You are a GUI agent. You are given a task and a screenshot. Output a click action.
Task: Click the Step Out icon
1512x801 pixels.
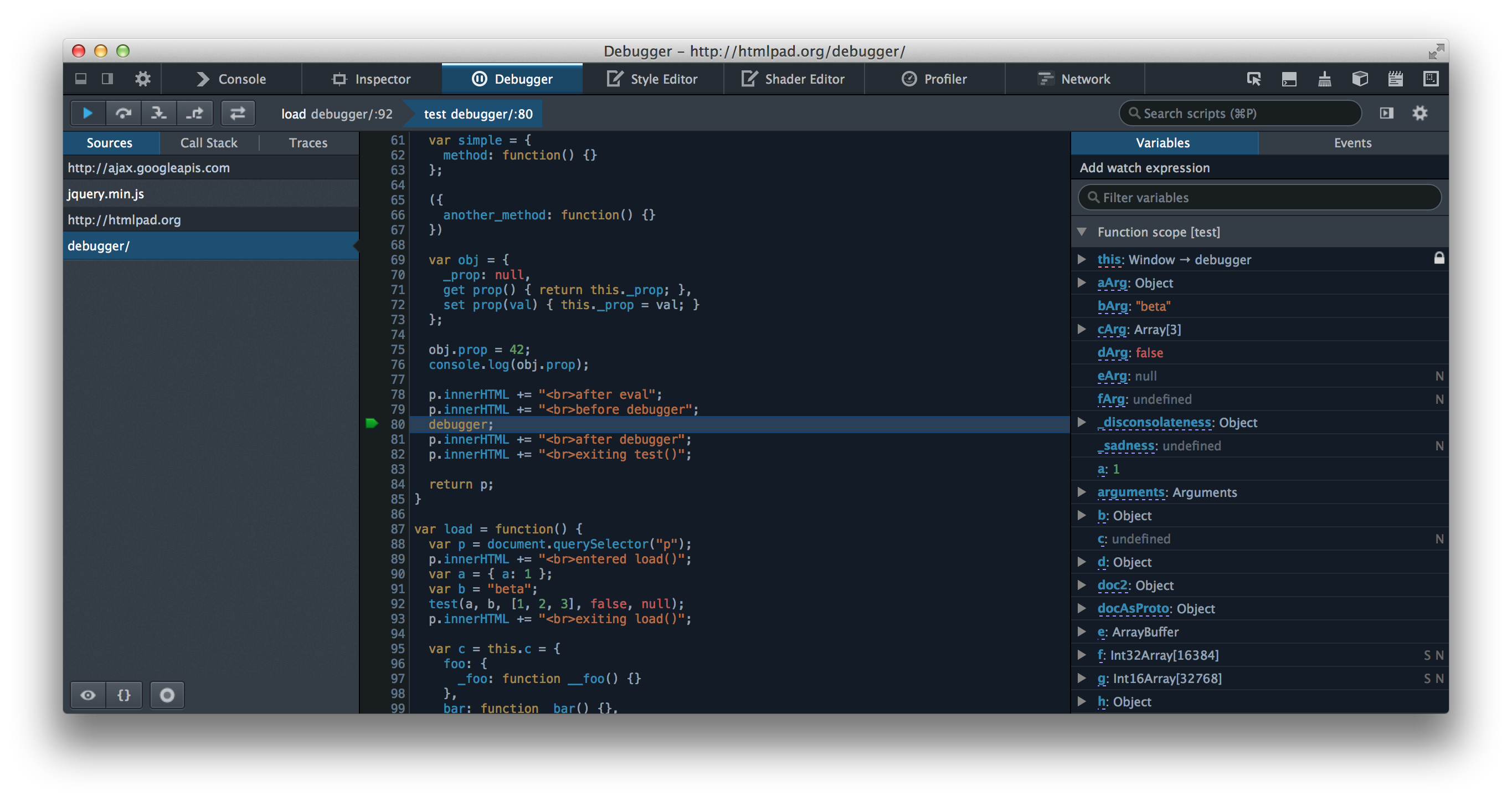point(194,114)
